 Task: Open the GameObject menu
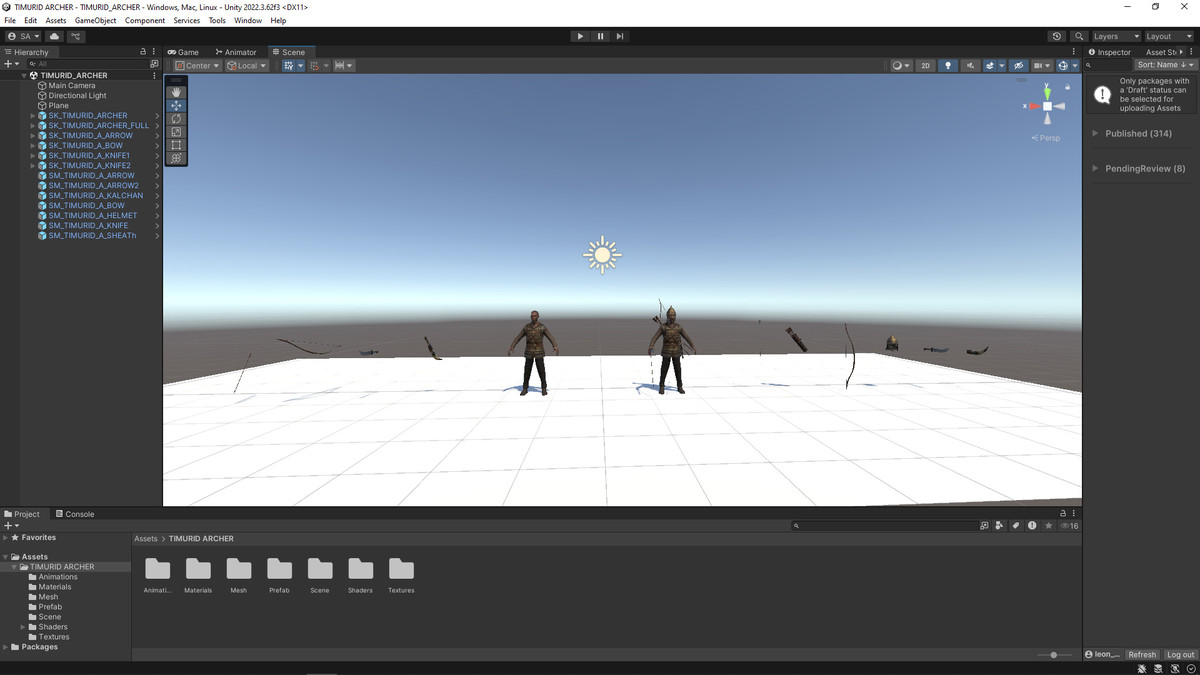95,20
